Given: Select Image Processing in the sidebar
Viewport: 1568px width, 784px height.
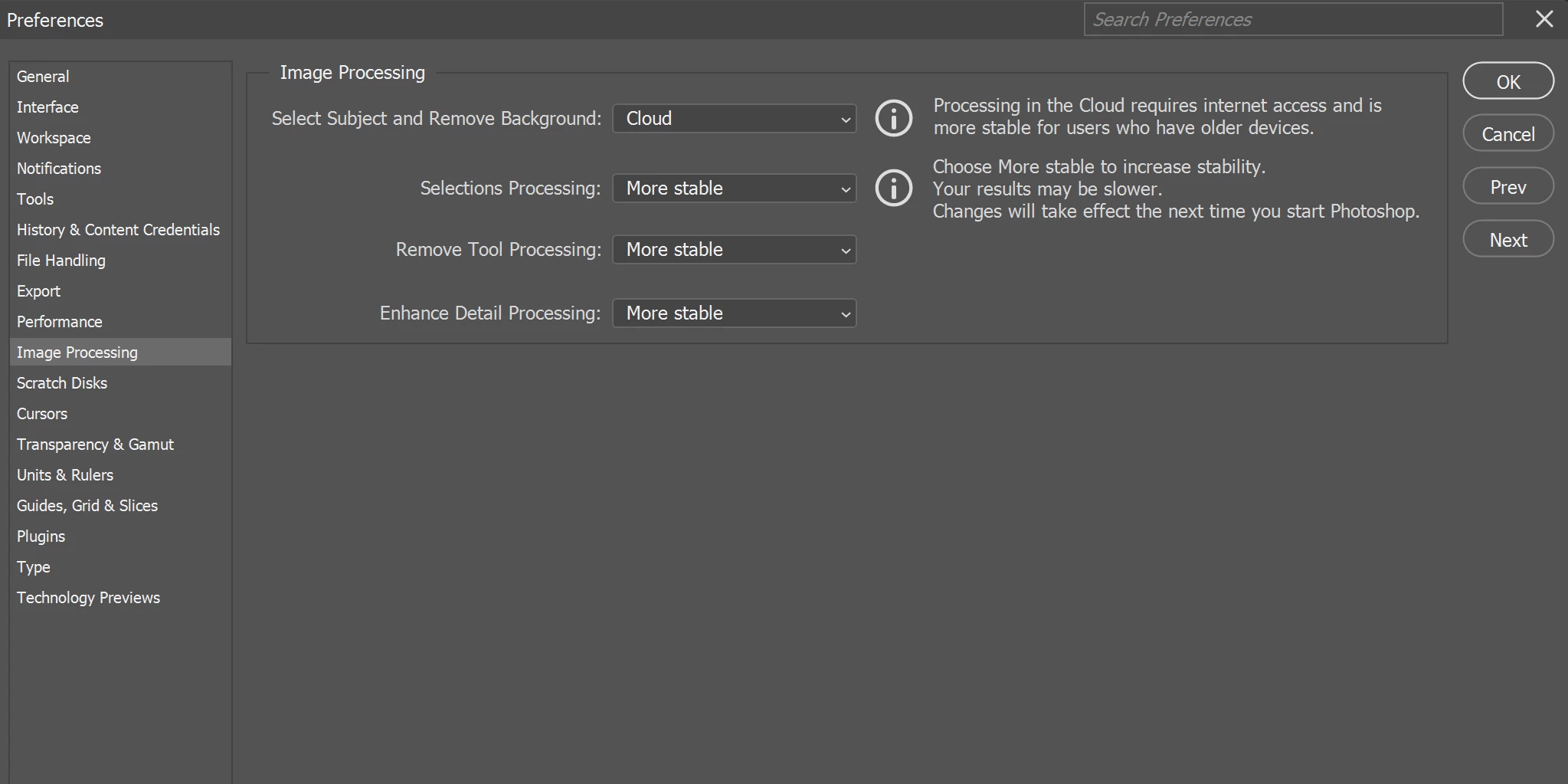Looking at the screenshot, I should tap(120, 353).
